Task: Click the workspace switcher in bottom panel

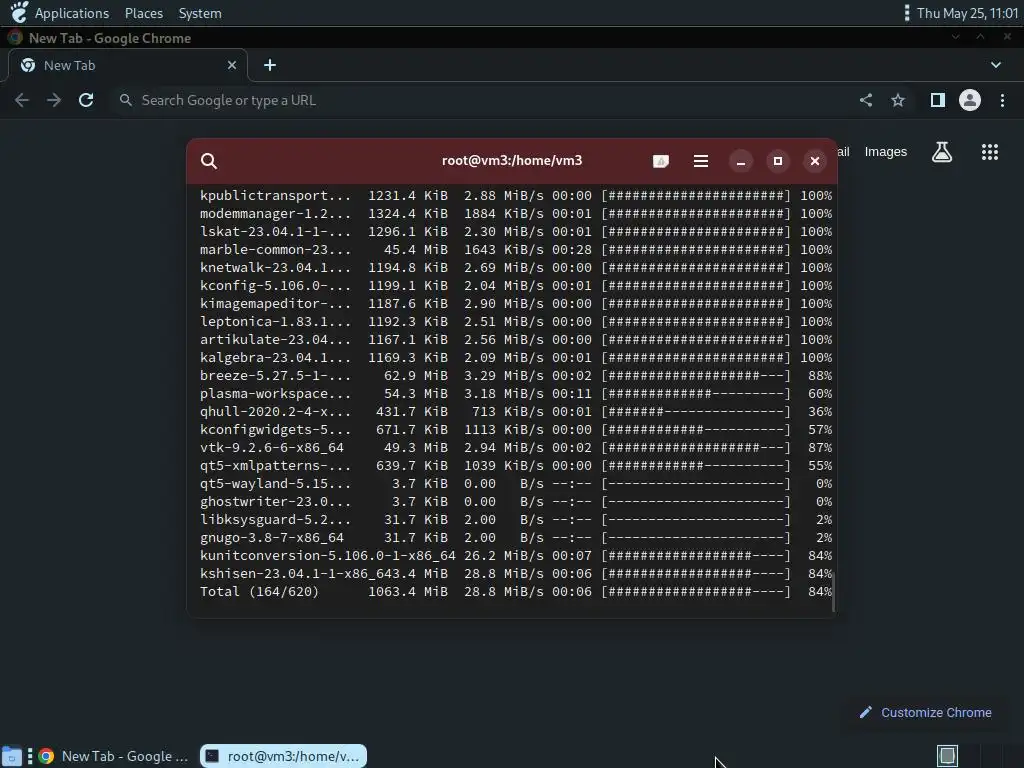Action: [x=948, y=756]
